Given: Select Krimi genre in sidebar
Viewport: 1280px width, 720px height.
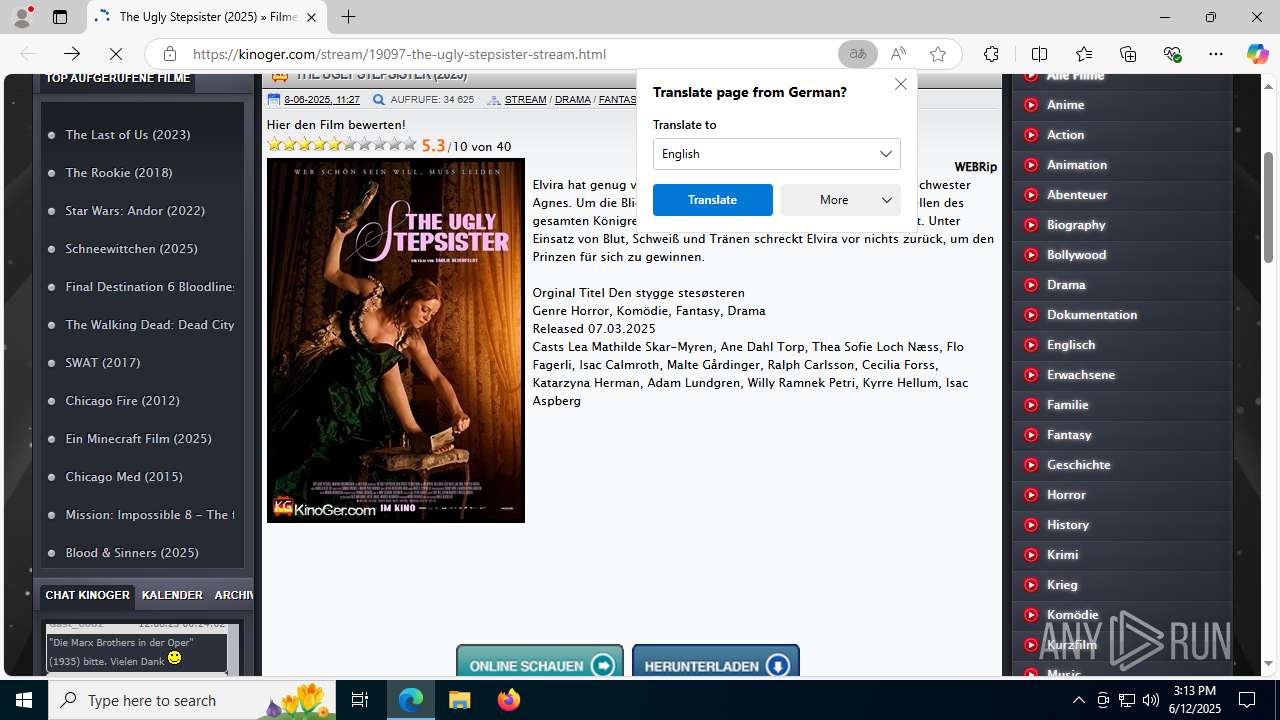Looking at the screenshot, I should (x=1063, y=554).
